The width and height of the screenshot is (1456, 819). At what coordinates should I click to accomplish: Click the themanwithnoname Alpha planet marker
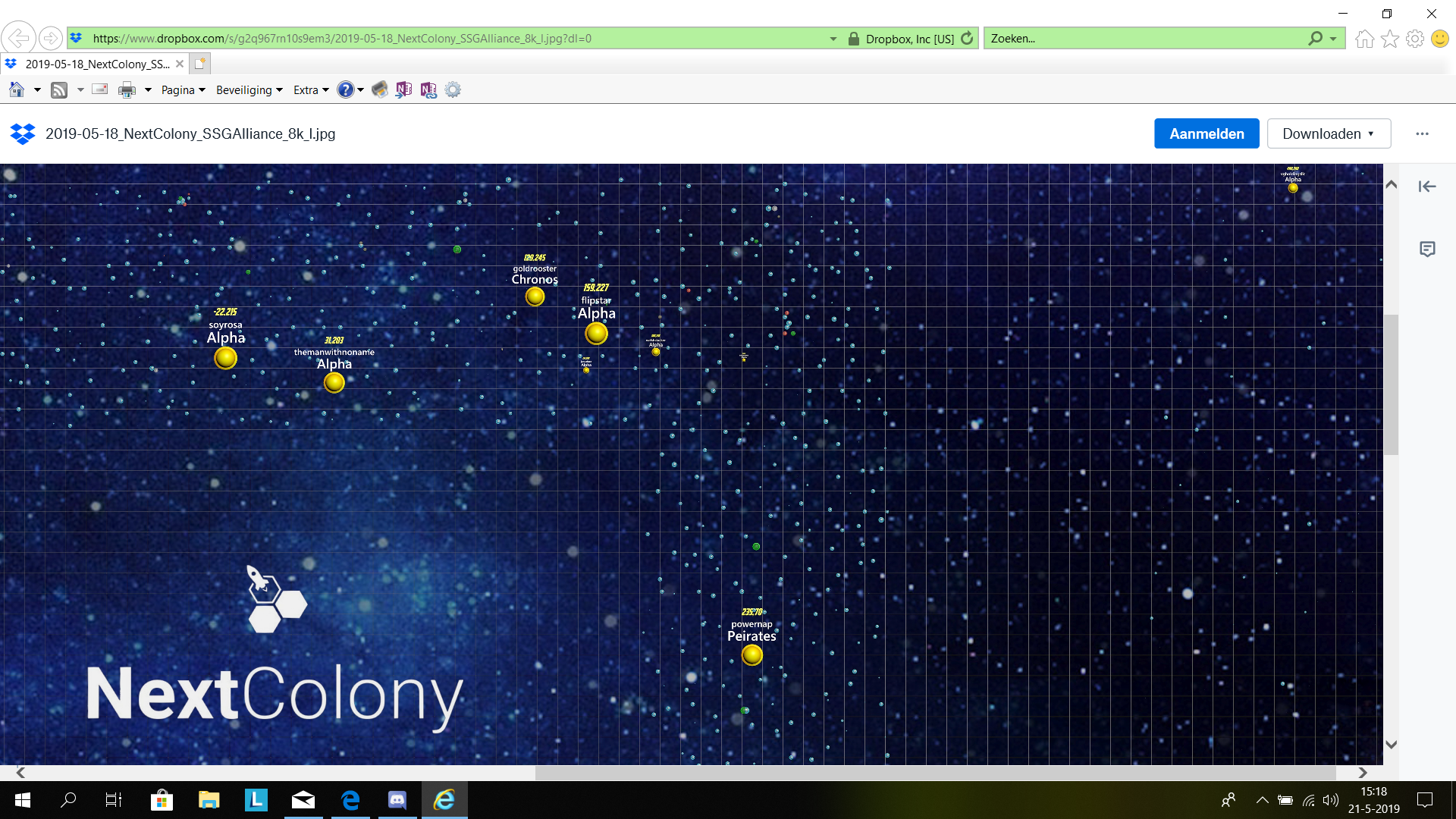click(334, 383)
